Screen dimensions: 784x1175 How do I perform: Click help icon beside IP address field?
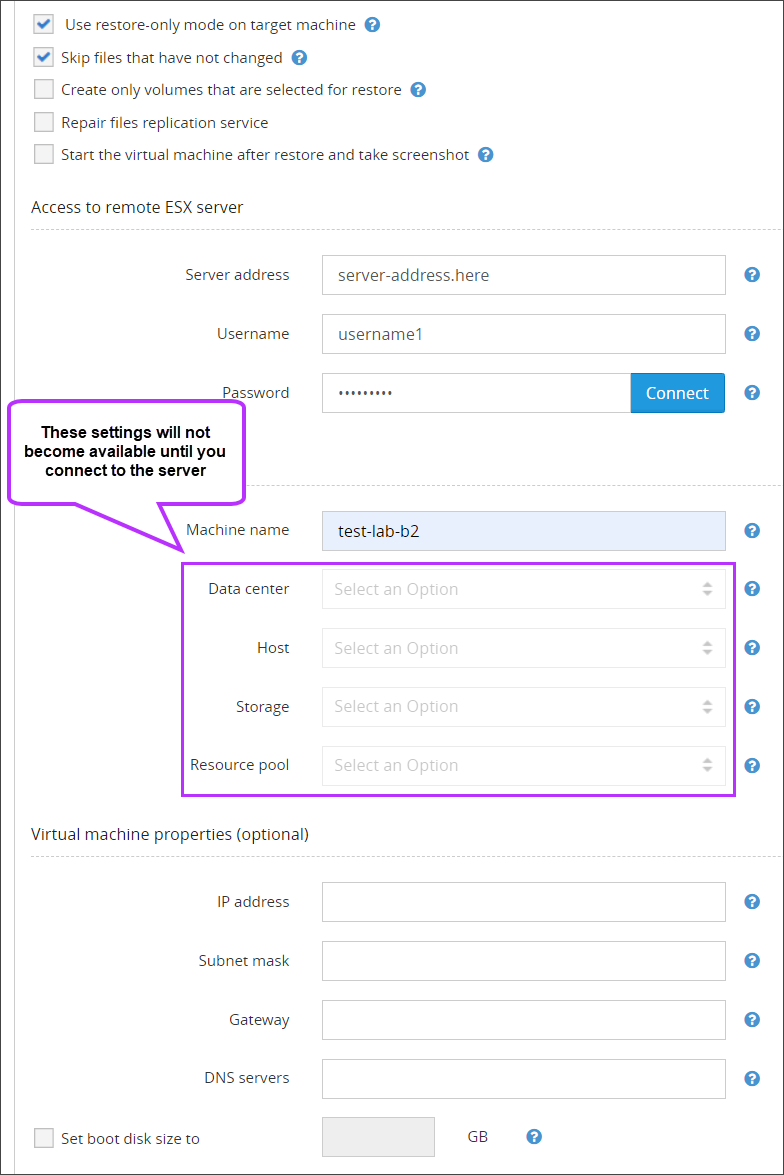click(x=752, y=902)
